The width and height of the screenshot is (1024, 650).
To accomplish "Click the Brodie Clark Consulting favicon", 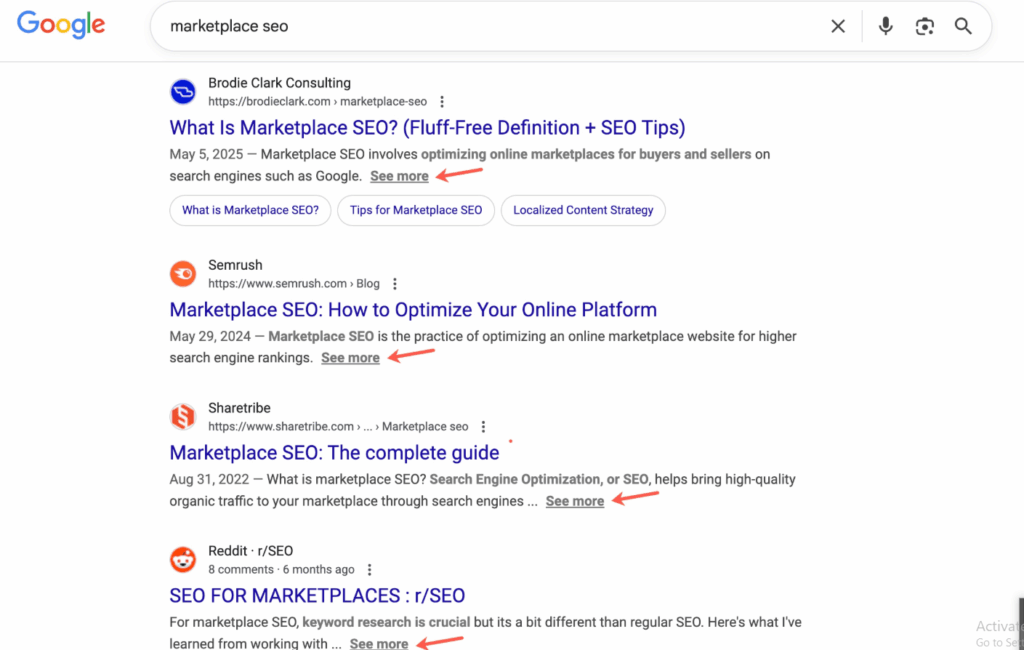I will (183, 91).
